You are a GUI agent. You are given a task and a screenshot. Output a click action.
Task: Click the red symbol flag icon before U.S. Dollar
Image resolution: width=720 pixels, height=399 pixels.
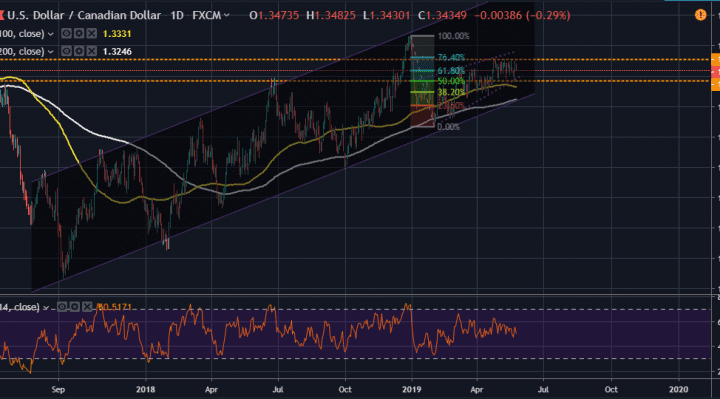click(x=1, y=16)
